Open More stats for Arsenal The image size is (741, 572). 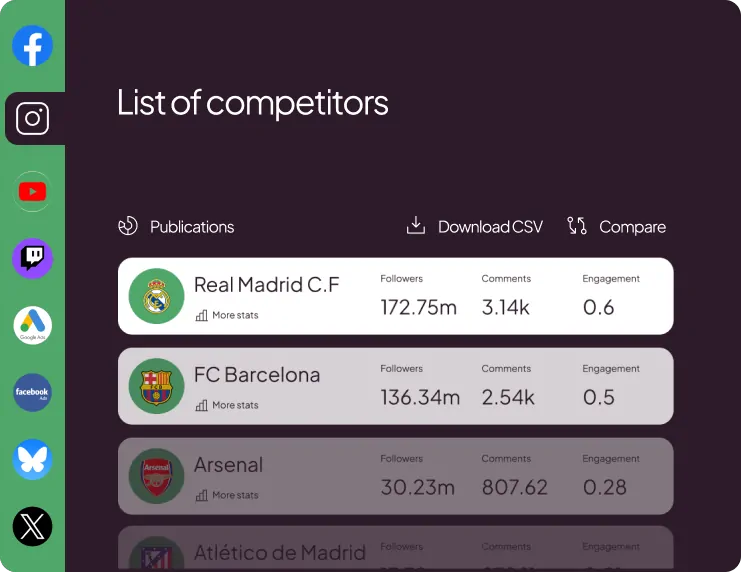point(227,495)
